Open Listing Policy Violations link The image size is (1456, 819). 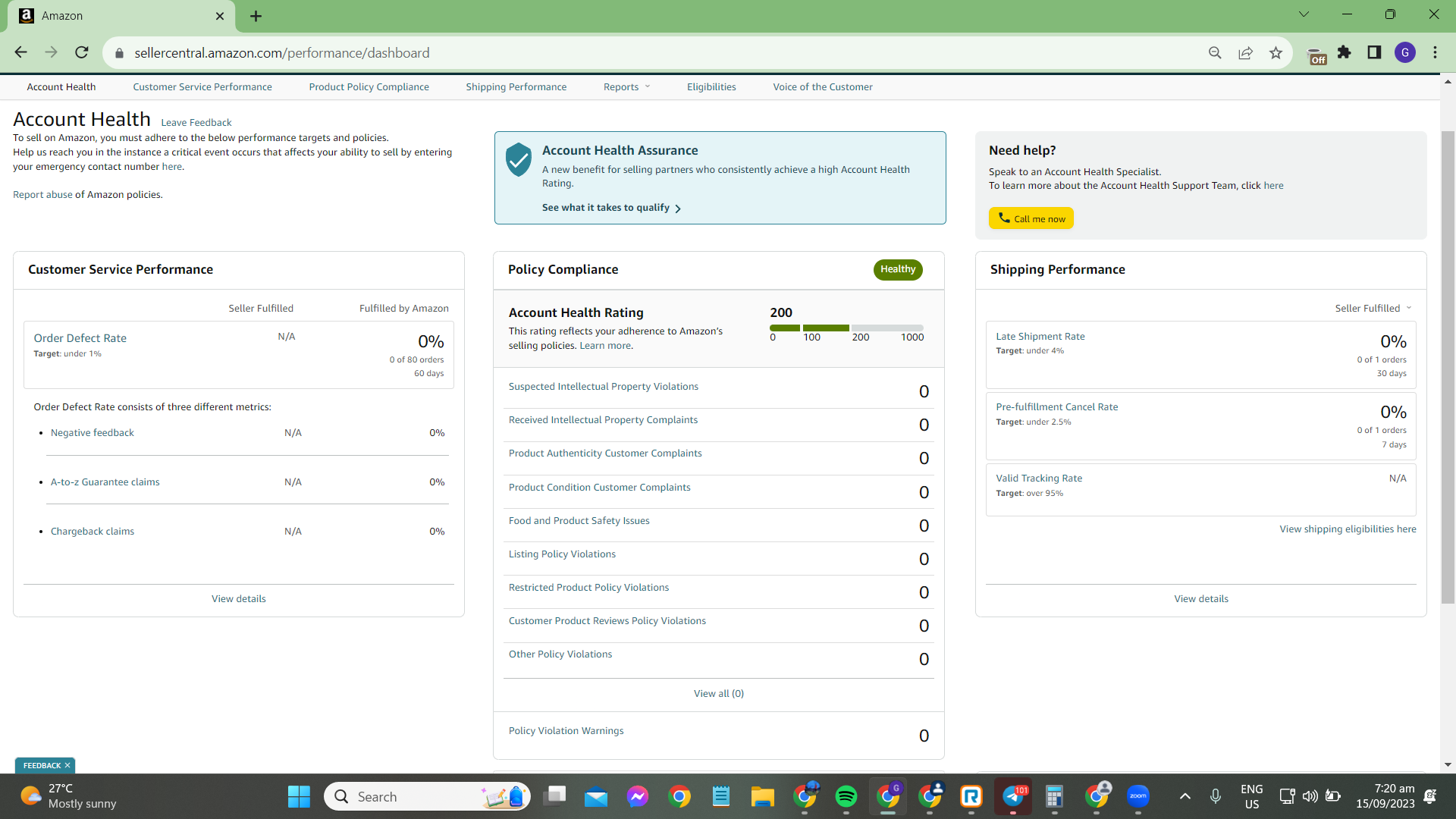click(562, 554)
